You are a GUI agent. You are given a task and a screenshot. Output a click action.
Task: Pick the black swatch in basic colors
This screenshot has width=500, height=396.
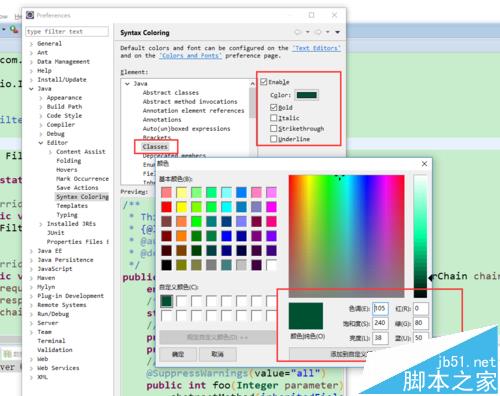pyautogui.click(x=166, y=265)
